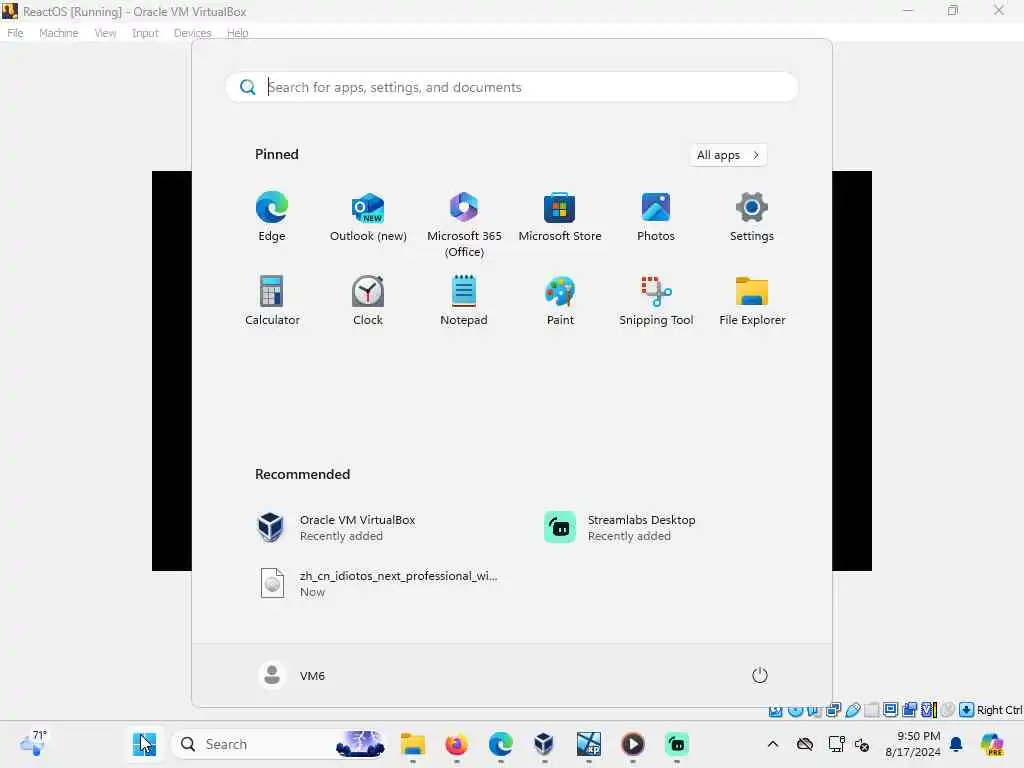Open the network tray icon
The width and height of the screenshot is (1024, 768).
pyautogui.click(x=836, y=744)
